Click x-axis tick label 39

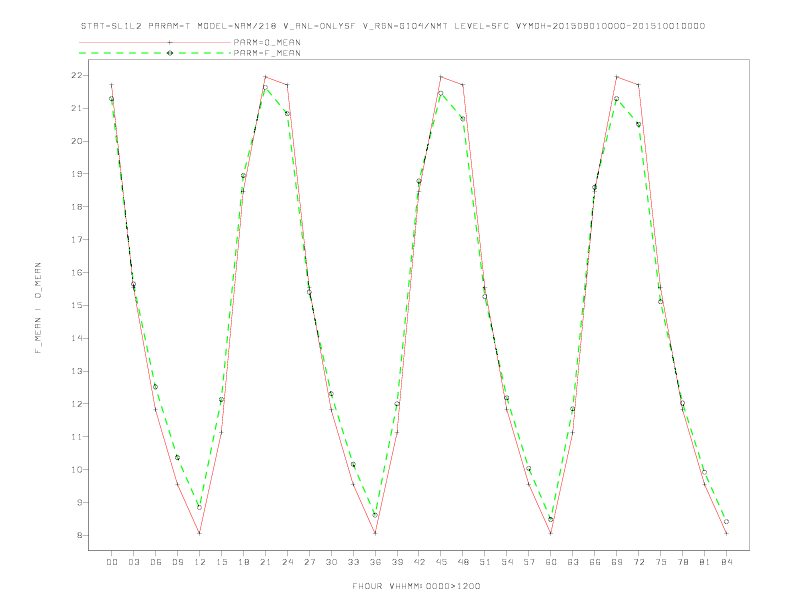click(397, 562)
